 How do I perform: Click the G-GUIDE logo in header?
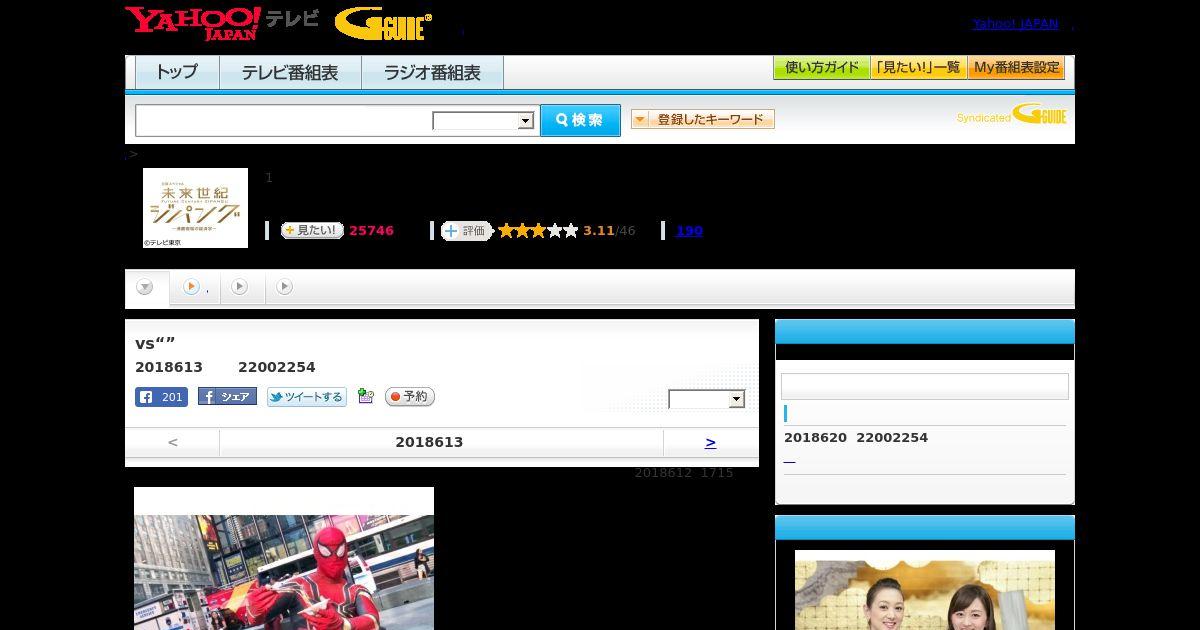[383, 24]
